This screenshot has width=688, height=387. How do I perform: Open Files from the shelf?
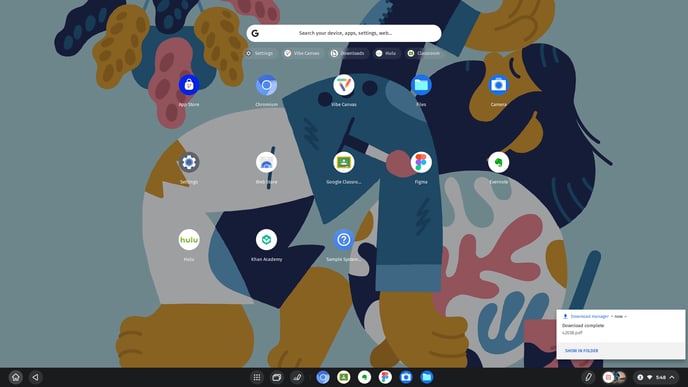point(426,377)
